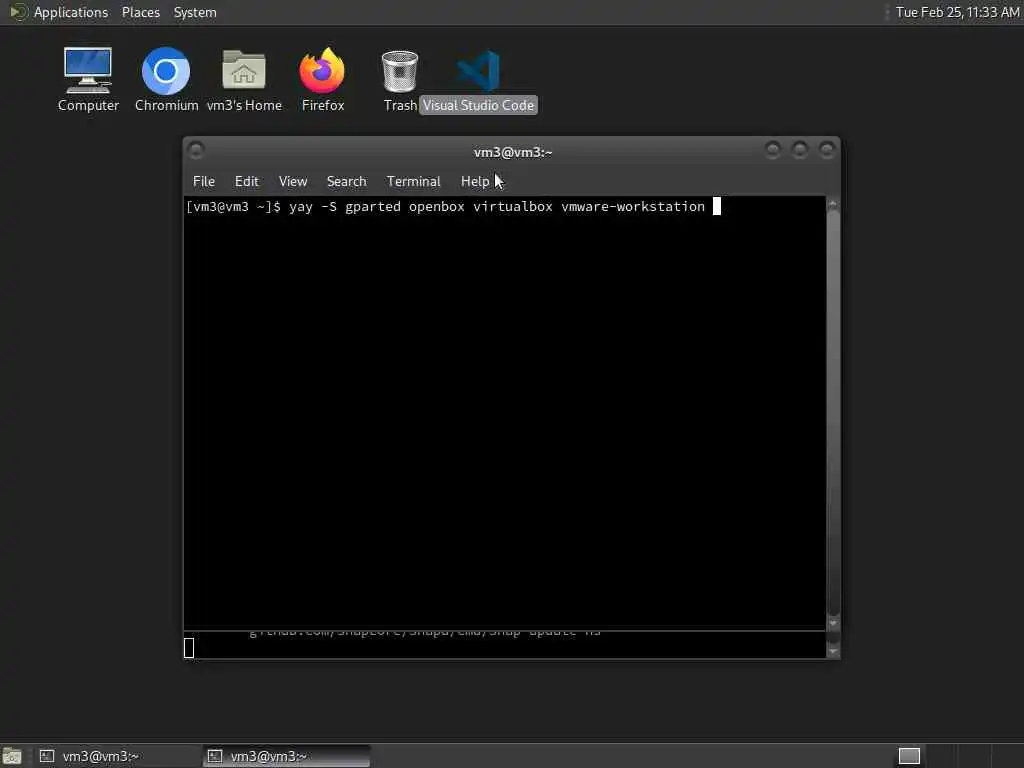Switch to second vm3@vm3:~ taskbar window
1024x768 pixels.
tap(286, 756)
